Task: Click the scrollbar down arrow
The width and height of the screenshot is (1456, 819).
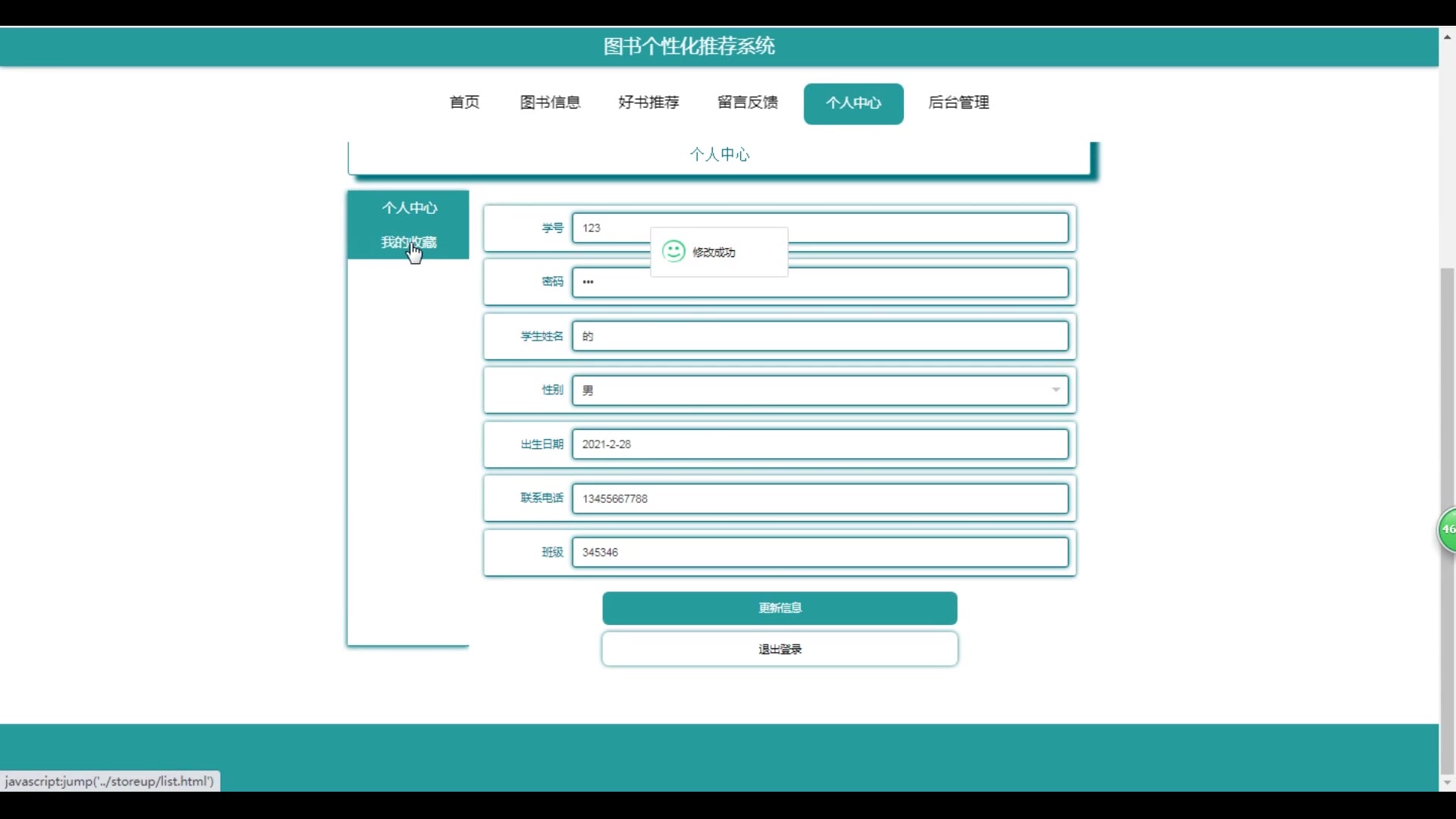Action: [x=1447, y=783]
